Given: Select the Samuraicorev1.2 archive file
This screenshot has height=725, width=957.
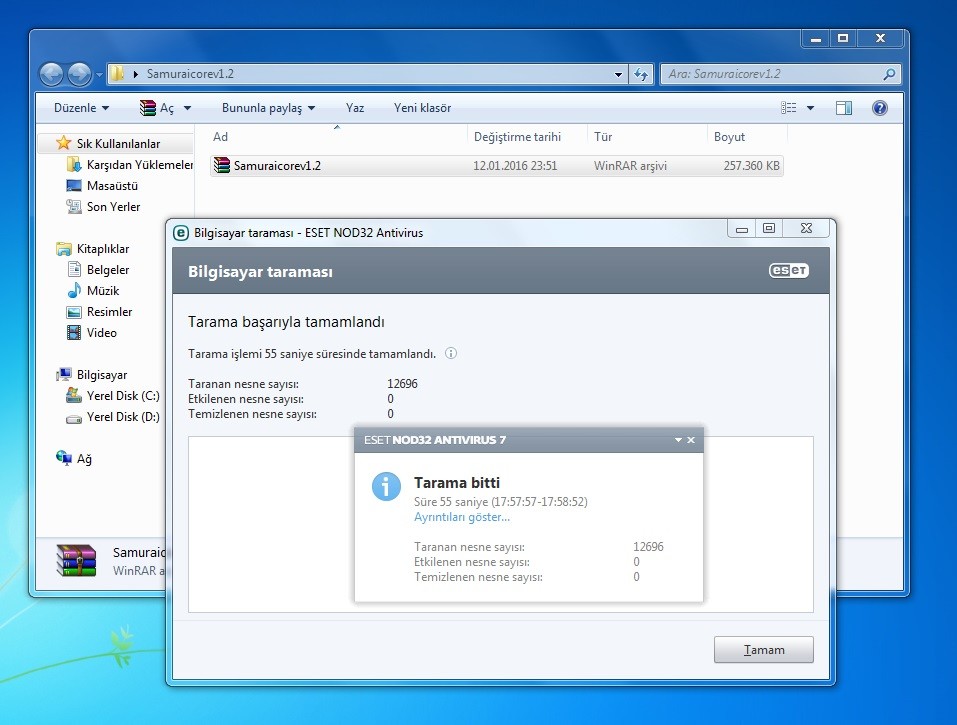Looking at the screenshot, I should [496, 165].
